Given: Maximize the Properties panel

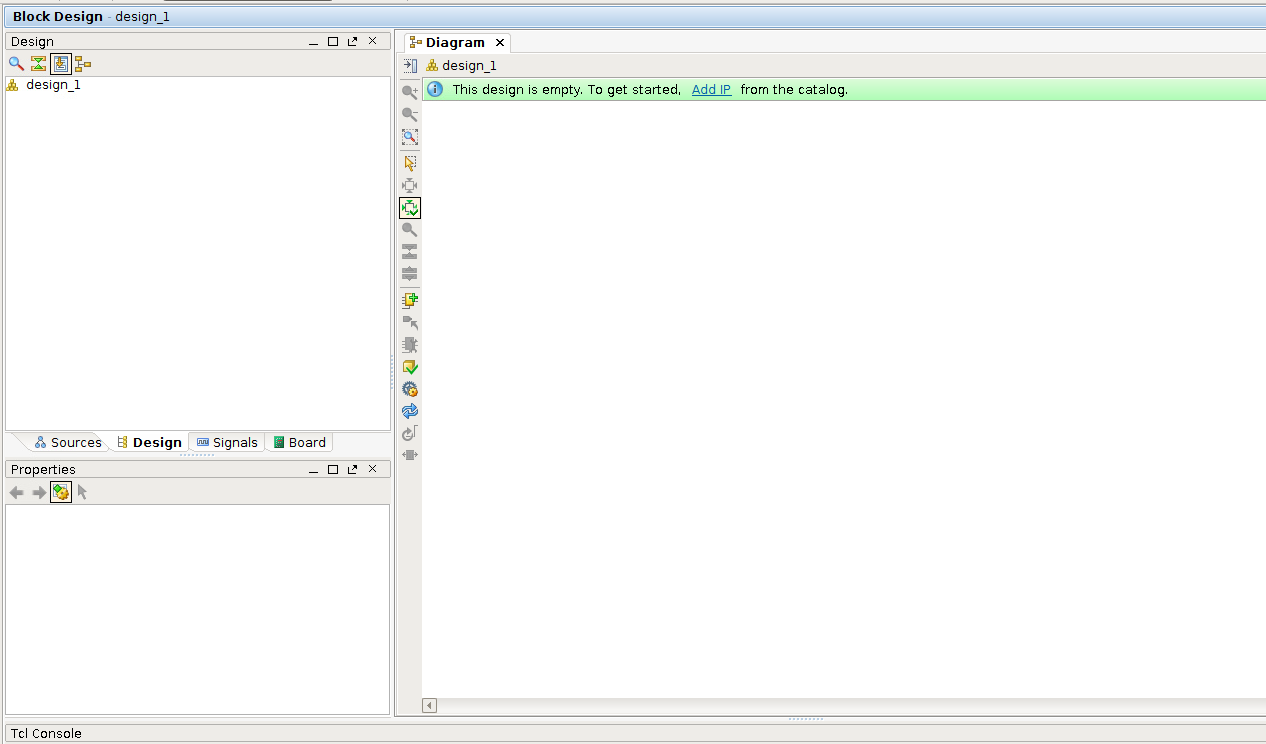Looking at the screenshot, I should pos(333,469).
